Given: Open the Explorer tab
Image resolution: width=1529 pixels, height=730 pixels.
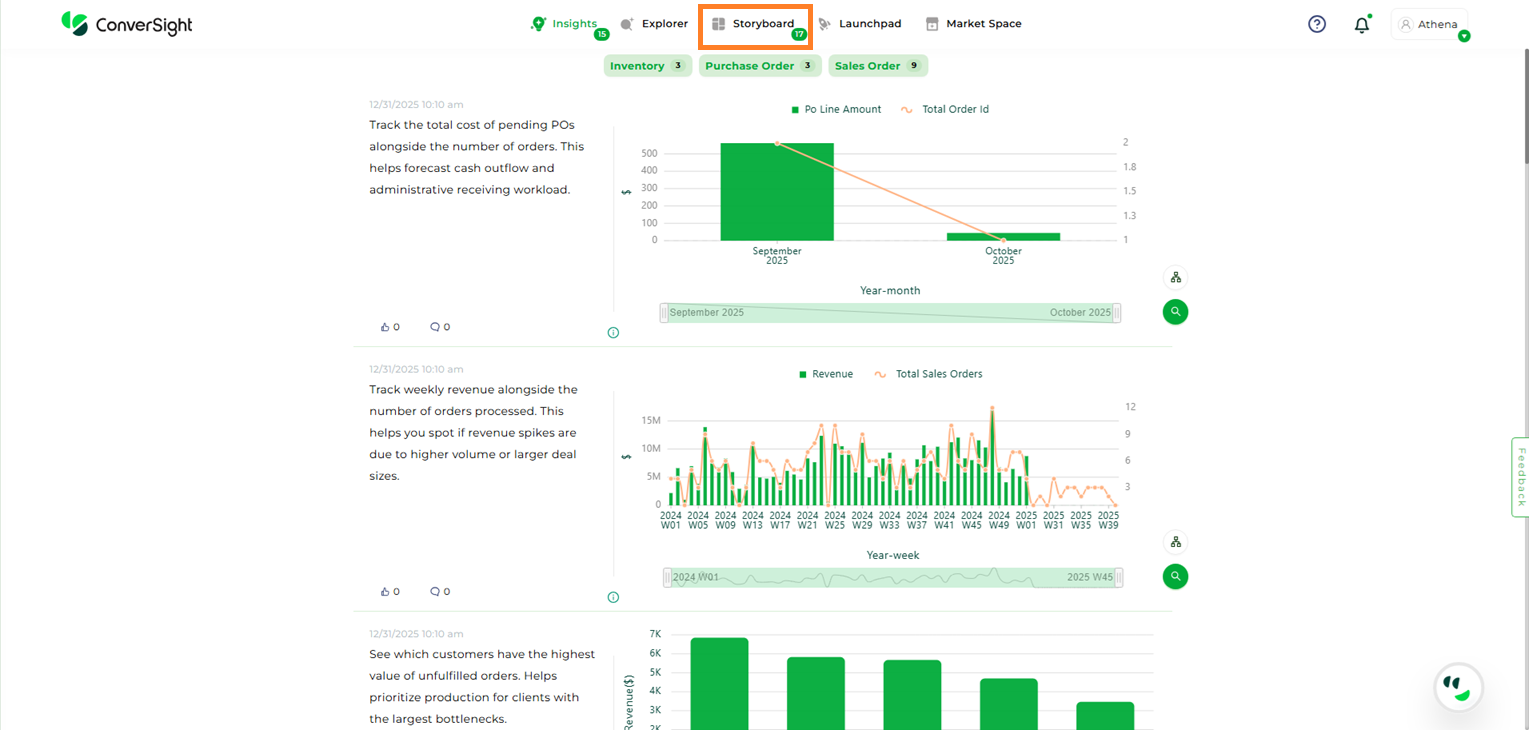Looking at the screenshot, I should [x=654, y=24].
